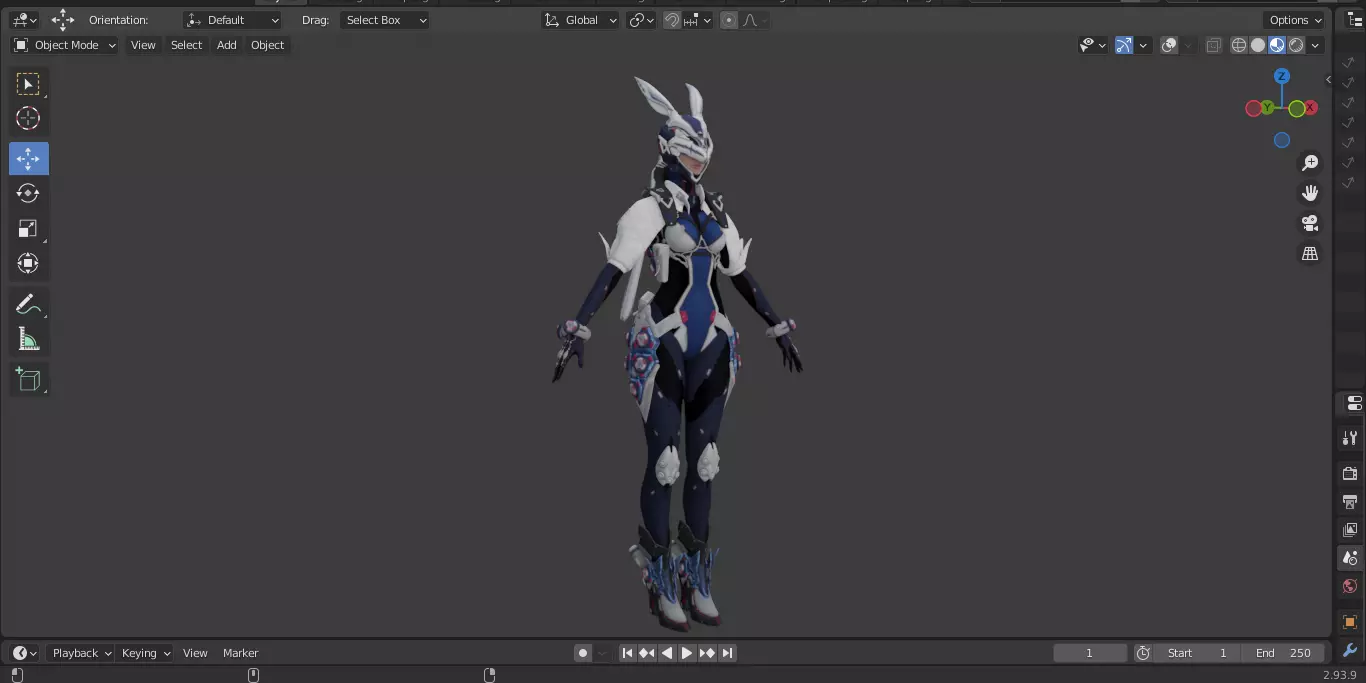Open the timeline Marker menu
1366x683 pixels.
tap(240, 653)
